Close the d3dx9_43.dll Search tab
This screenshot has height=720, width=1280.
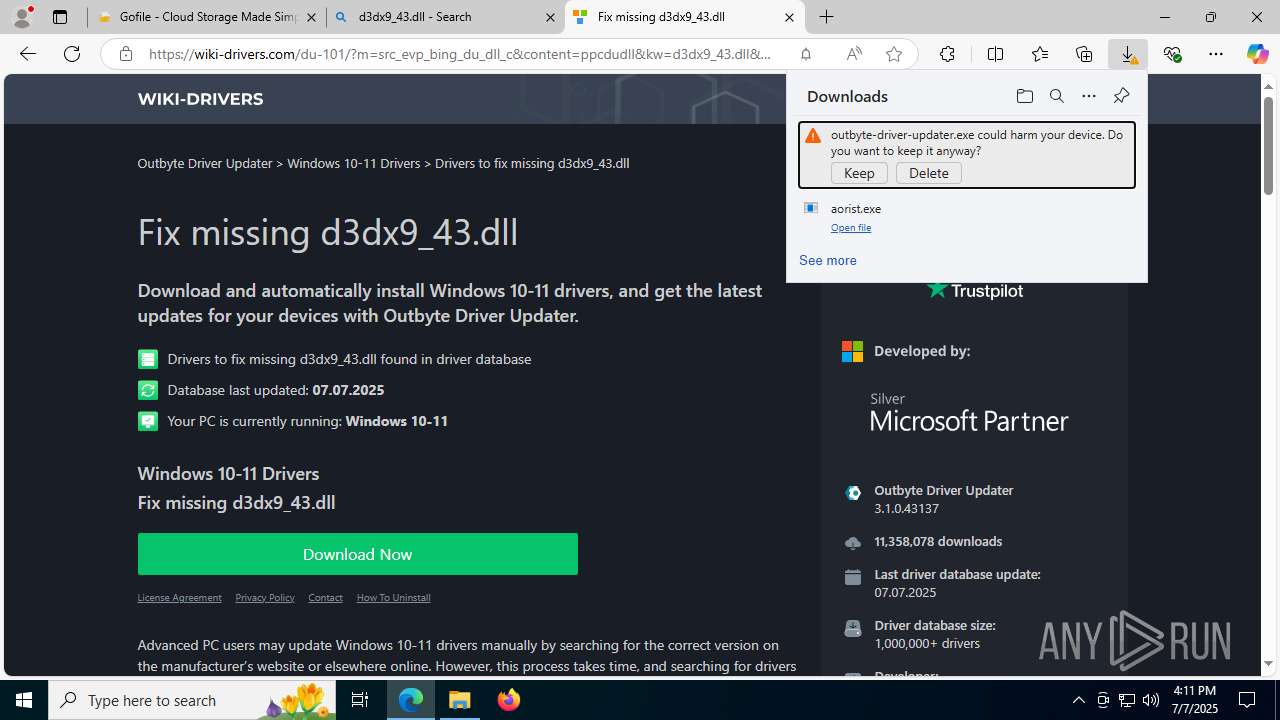[550, 17]
